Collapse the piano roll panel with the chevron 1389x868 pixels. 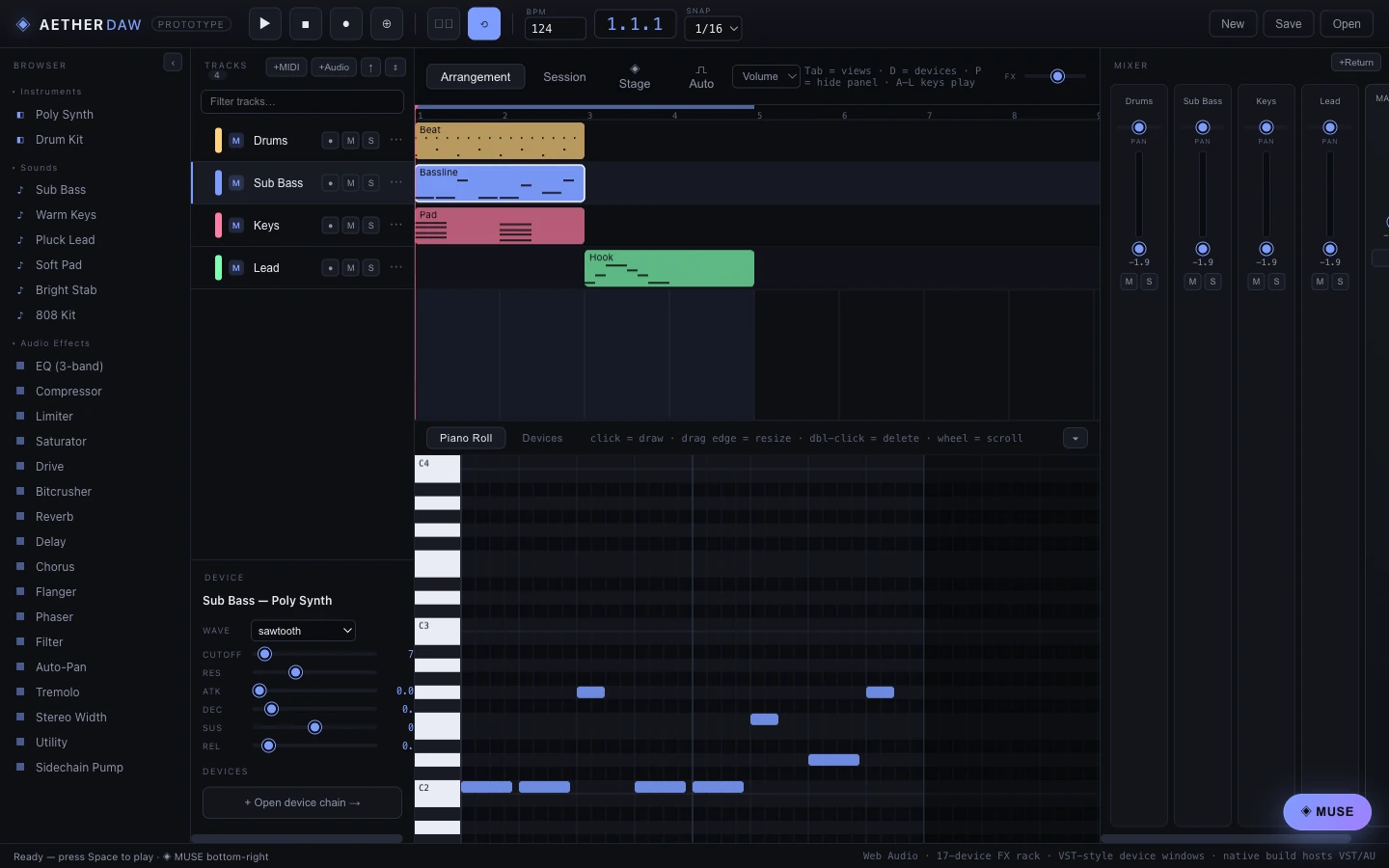(1075, 438)
